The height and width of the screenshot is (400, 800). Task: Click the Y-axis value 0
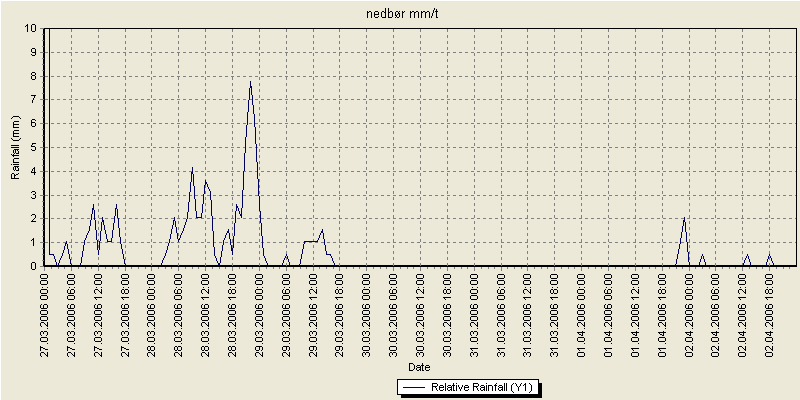34,266
